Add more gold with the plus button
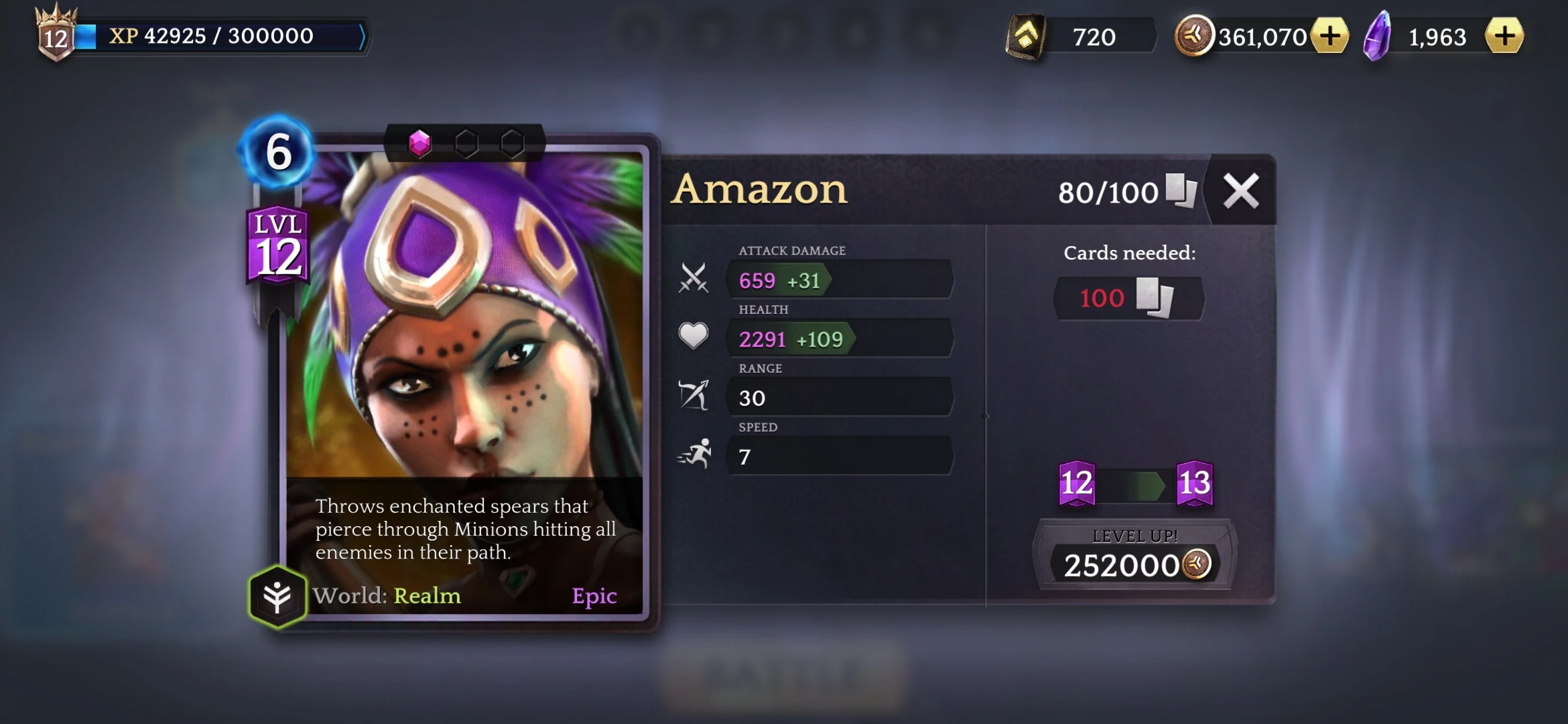The image size is (1568, 724). coord(1329,36)
